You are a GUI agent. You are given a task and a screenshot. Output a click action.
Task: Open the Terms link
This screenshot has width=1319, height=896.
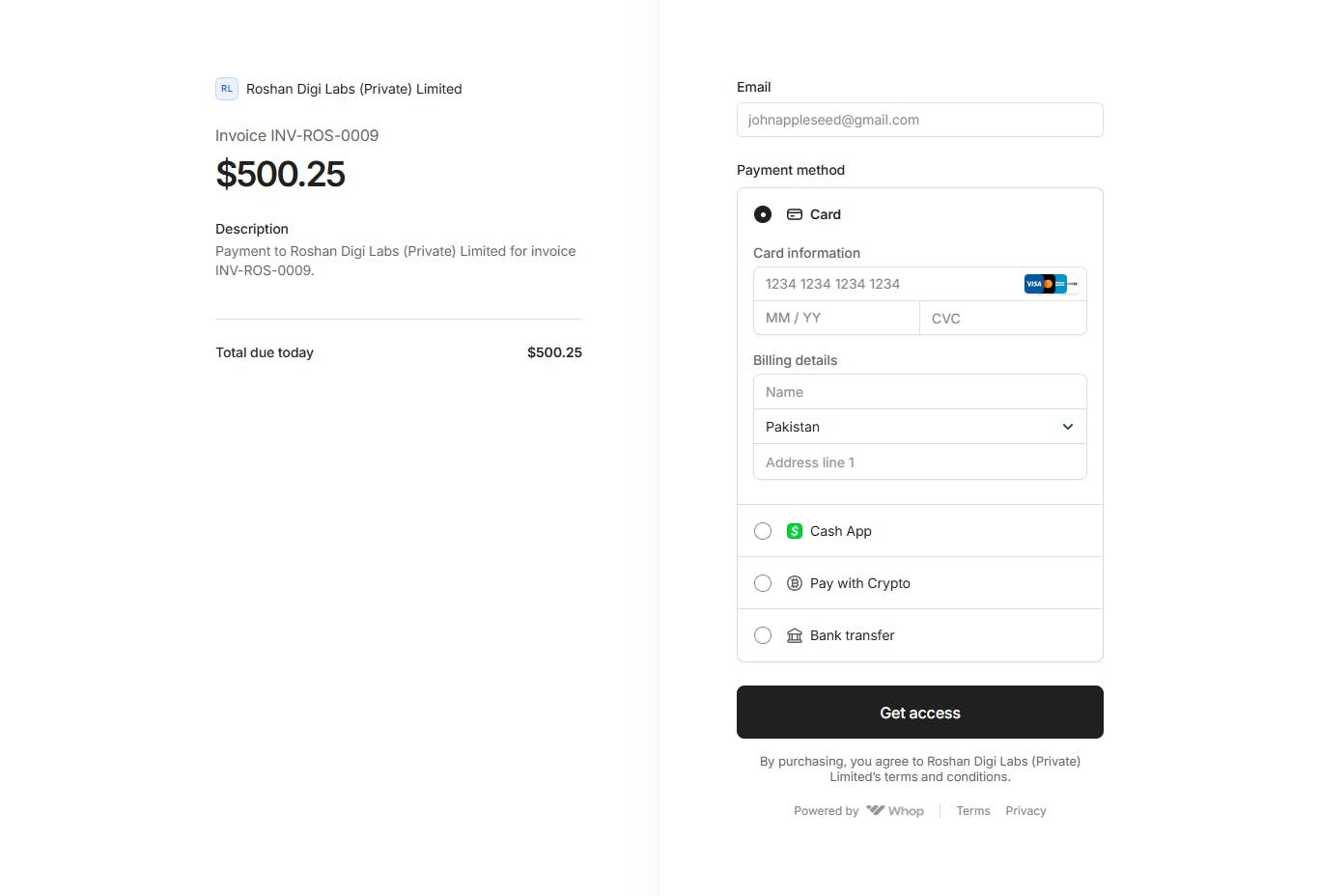click(973, 811)
